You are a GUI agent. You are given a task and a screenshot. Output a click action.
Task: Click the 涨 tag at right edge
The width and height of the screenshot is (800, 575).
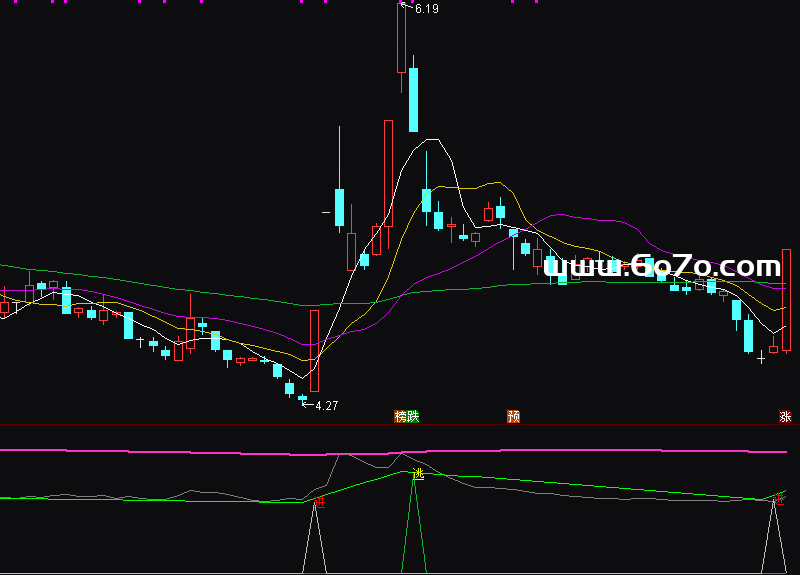[785, 416]
